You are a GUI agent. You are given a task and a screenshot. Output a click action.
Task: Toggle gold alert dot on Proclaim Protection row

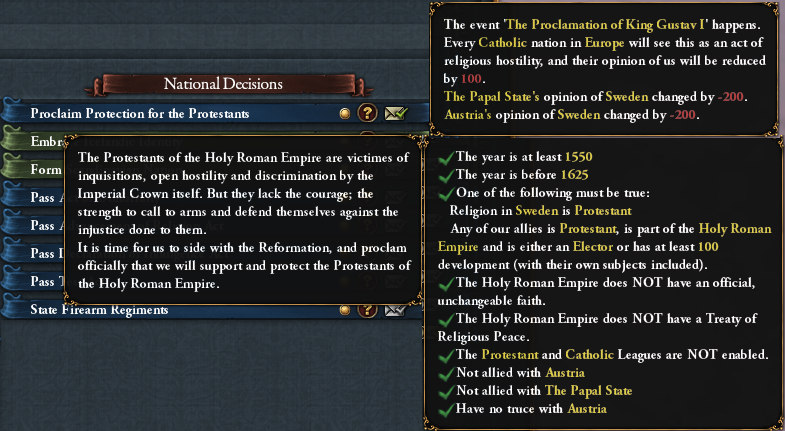345,113
